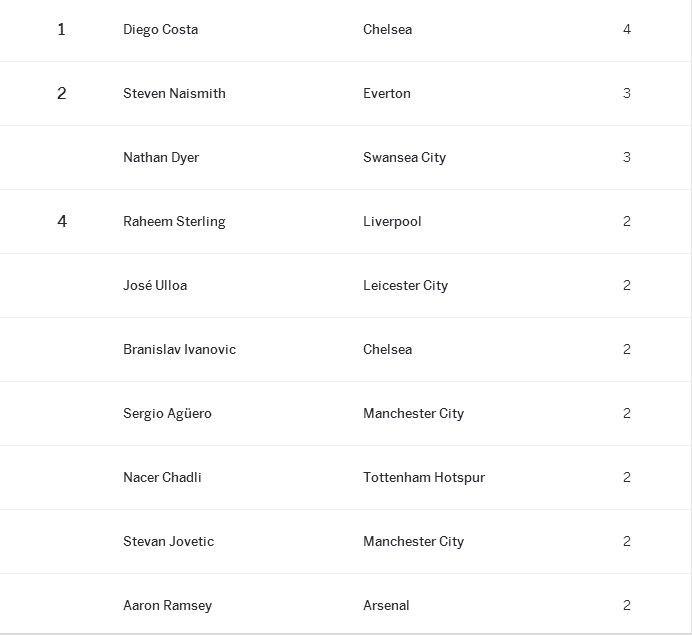This screenshot has width=692, height=635.
Task: Open Liverpool club link
Action: coord(392,222)
